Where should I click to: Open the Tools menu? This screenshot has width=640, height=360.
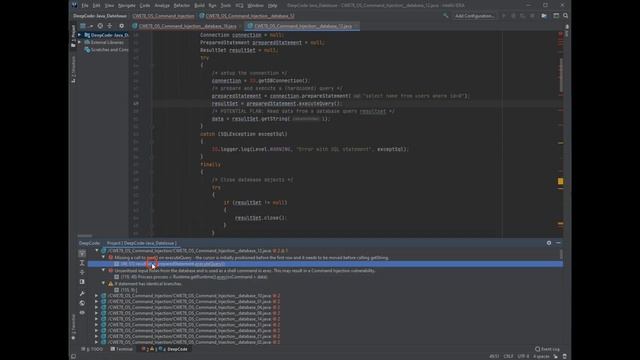[226, 5]
